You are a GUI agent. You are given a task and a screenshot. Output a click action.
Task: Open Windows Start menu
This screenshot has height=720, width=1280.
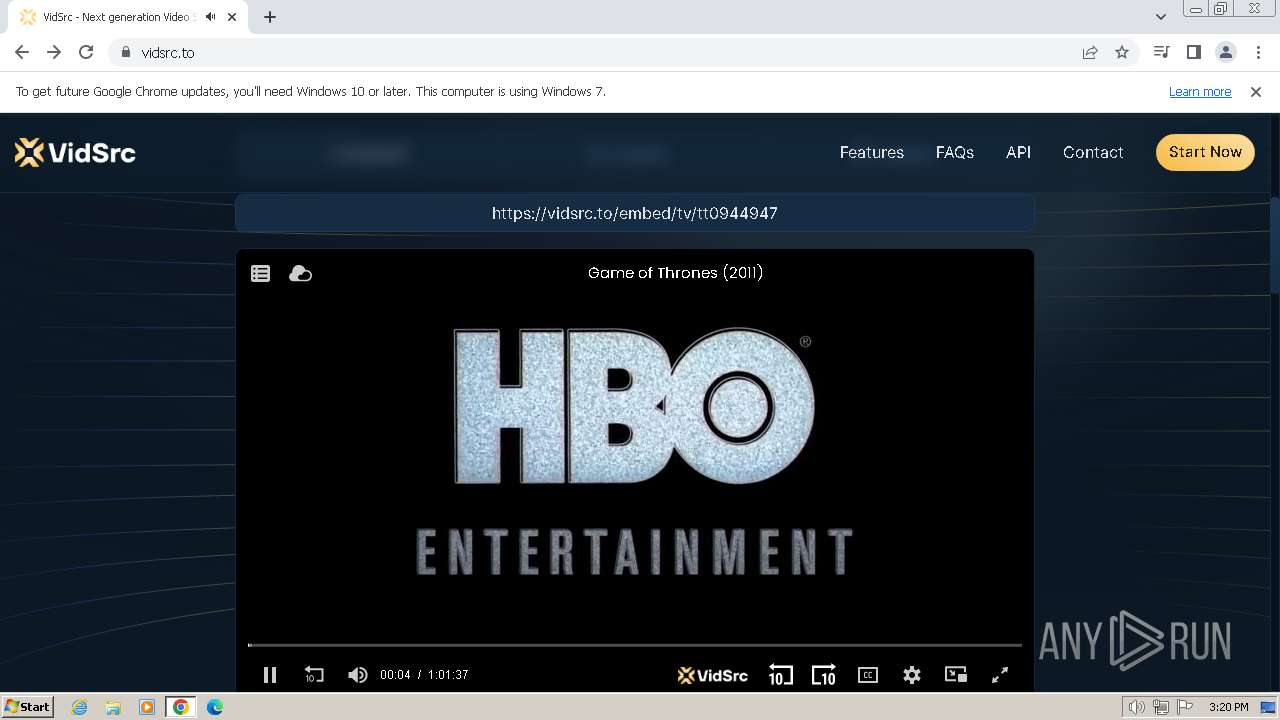(28, 707)
